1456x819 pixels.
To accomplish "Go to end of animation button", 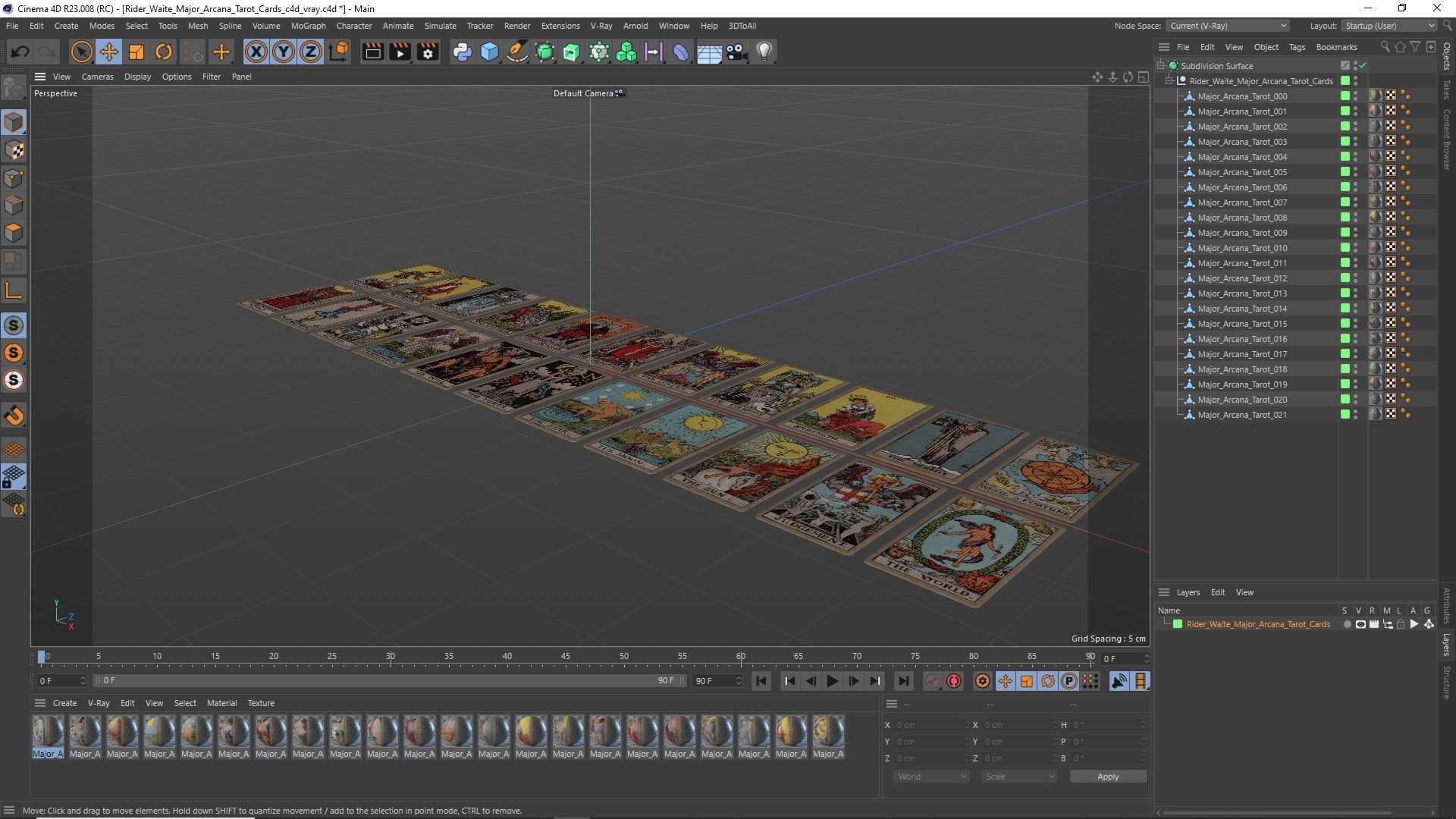I will [903, 681].
